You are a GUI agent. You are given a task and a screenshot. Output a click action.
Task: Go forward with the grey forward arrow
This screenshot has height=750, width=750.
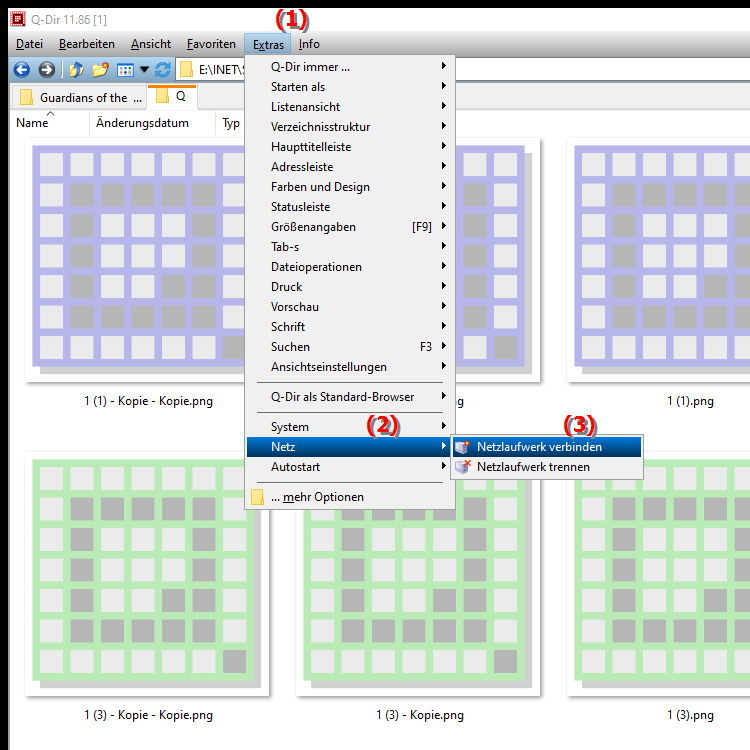click(x=46, y=70)
